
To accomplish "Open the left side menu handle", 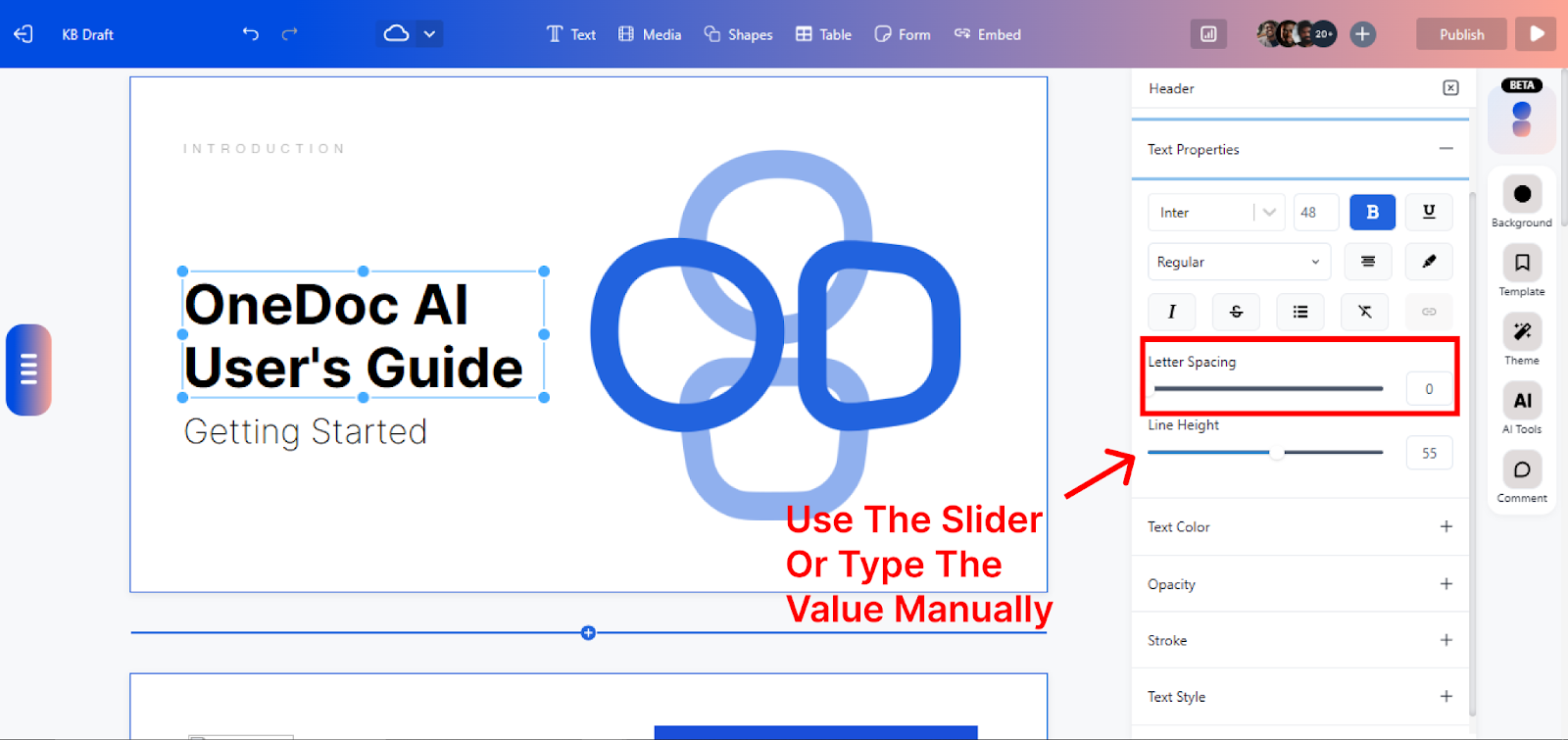I will click(28, 370).
